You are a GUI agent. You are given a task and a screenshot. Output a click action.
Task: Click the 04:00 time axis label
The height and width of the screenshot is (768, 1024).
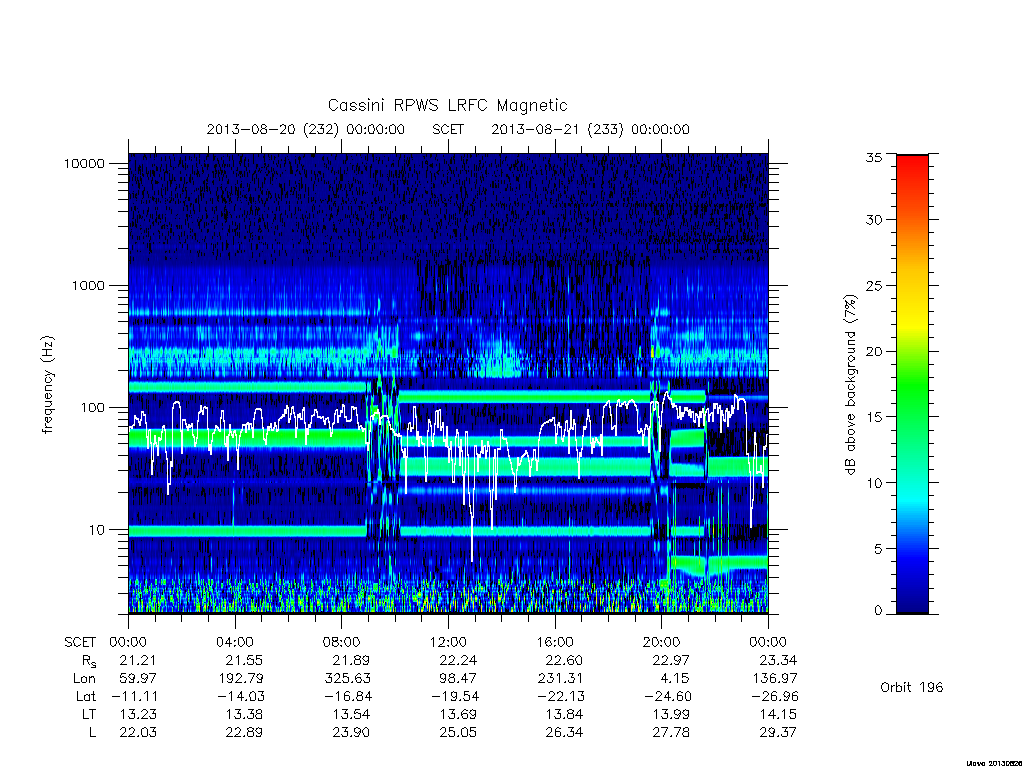tap(235, 642)
